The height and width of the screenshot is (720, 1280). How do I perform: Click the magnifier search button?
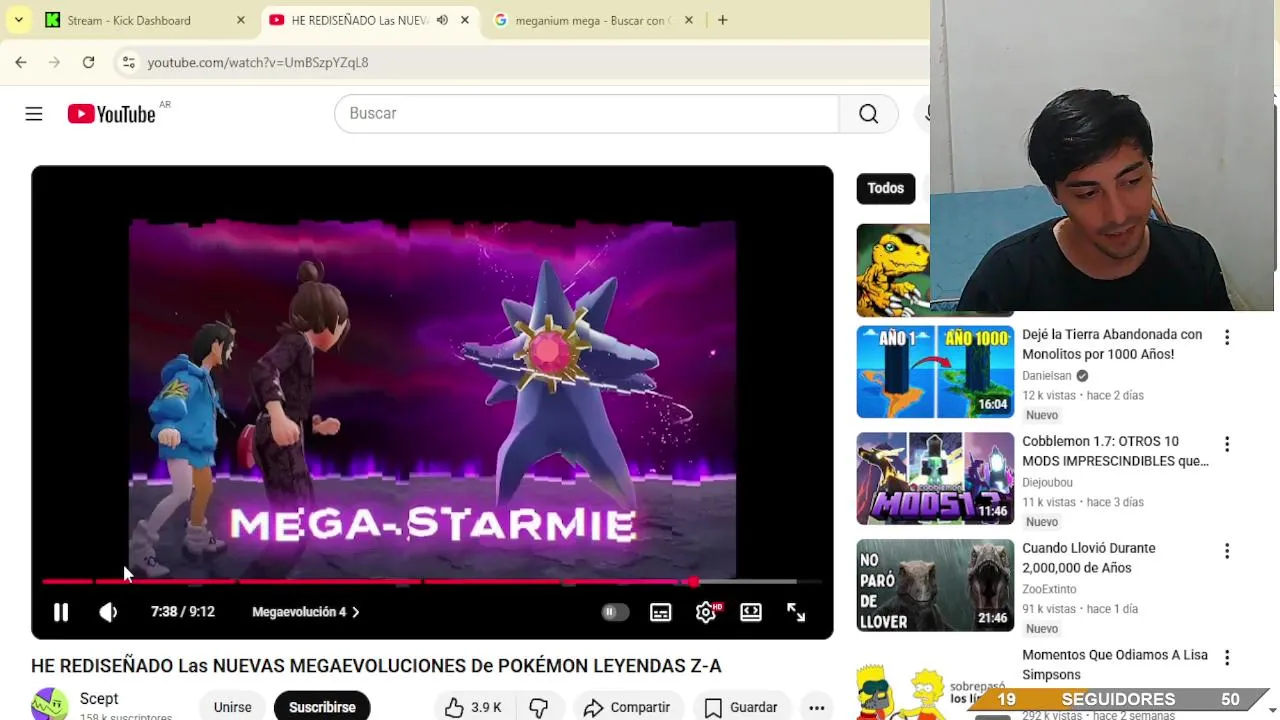point(869,114)
